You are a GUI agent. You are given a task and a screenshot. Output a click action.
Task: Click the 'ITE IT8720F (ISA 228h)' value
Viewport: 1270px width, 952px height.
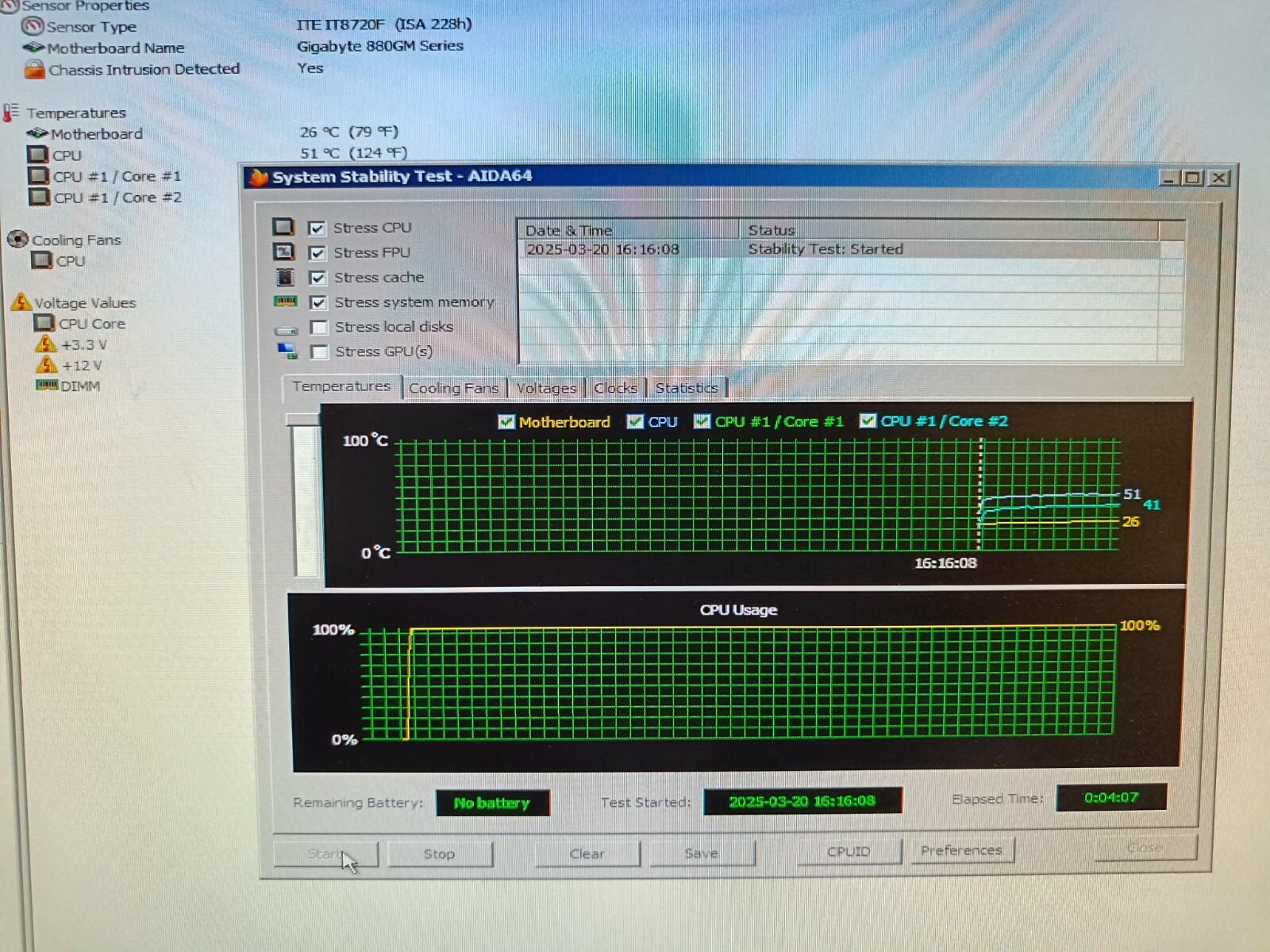pyautogui.click(x=385, y=25)
